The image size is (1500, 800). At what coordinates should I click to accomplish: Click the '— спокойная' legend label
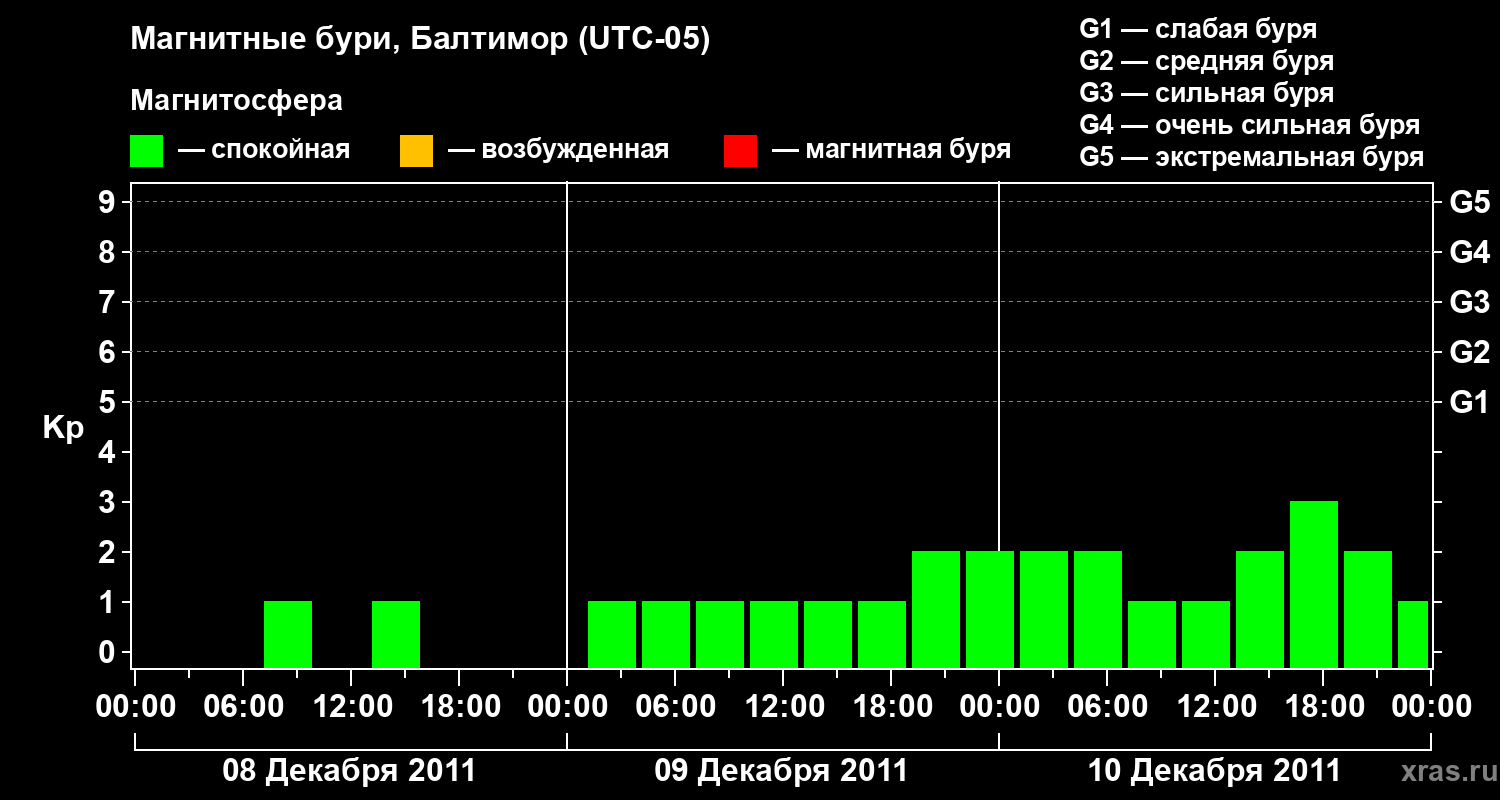point(264,150)
